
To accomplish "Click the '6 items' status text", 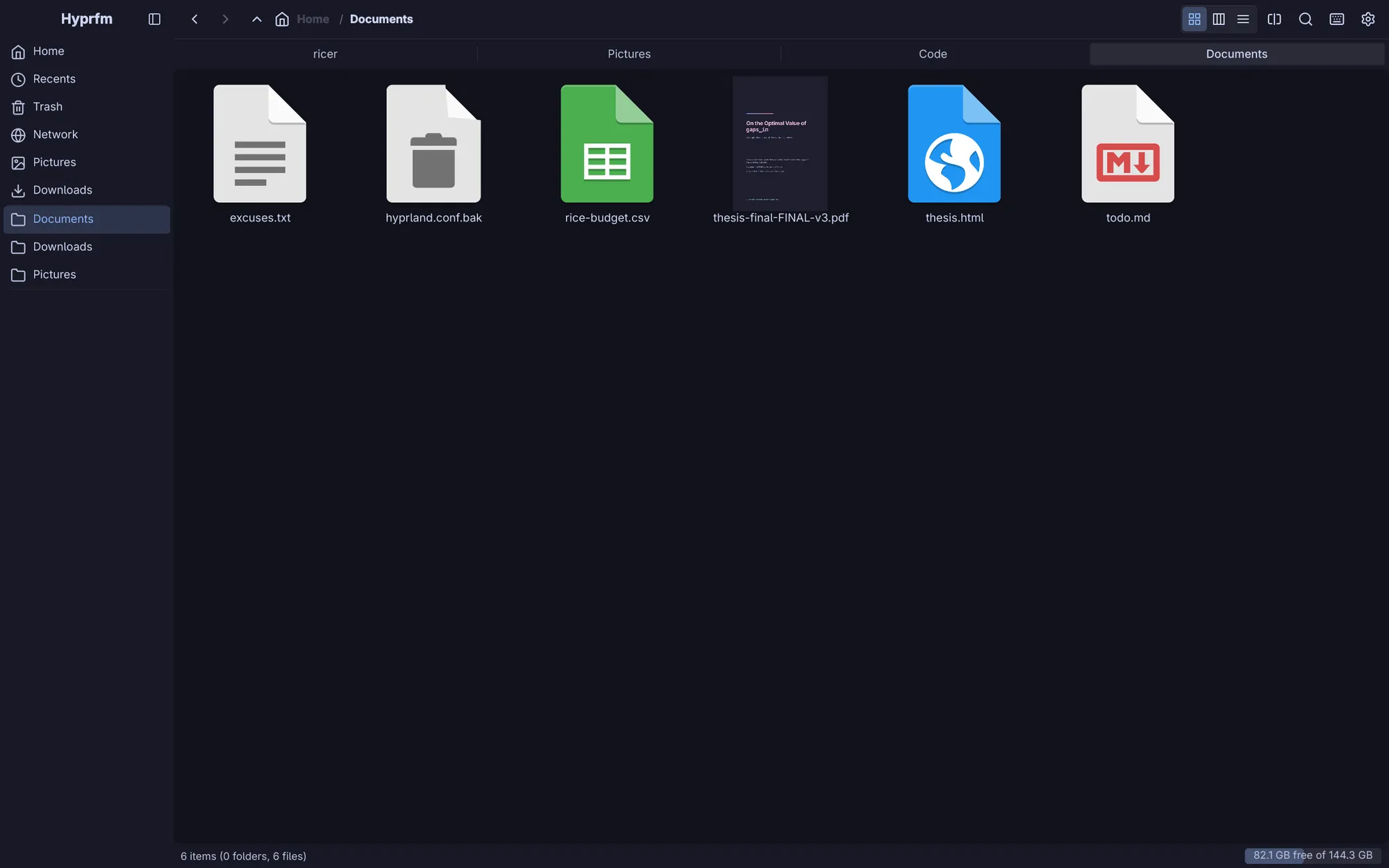I will click(243, 856).
